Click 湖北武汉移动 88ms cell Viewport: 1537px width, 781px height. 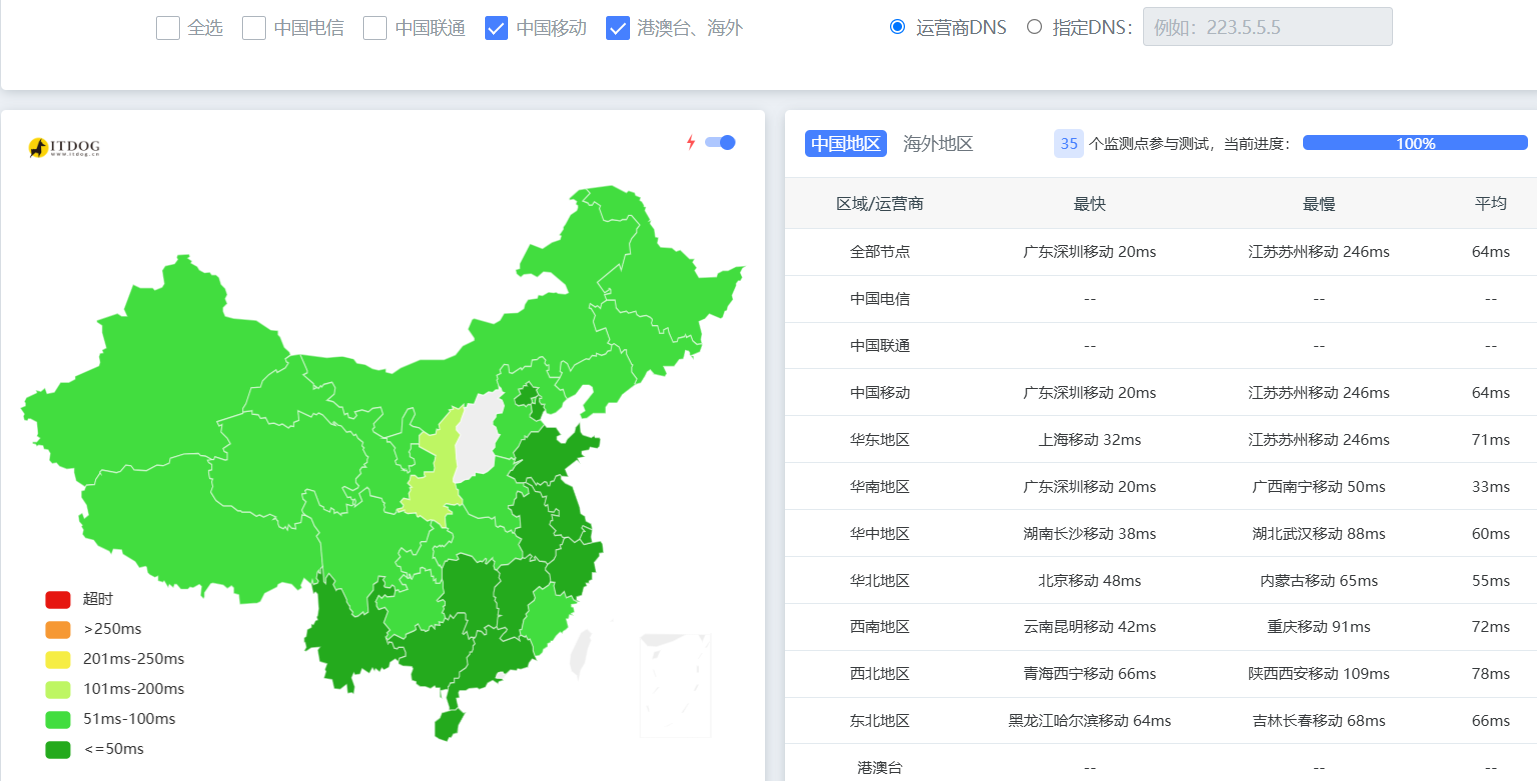1319,534
